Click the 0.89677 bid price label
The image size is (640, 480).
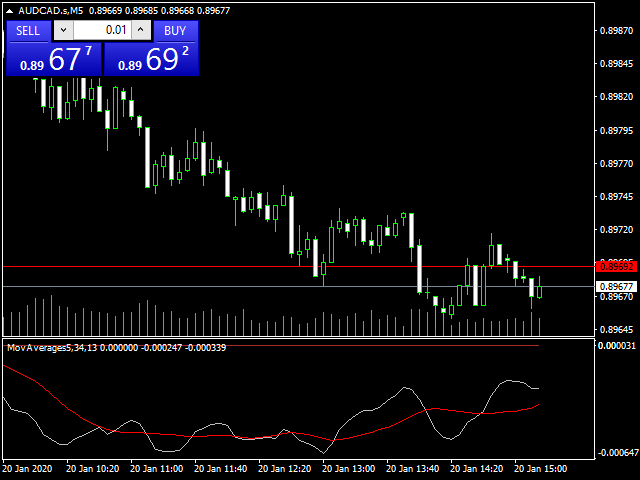(617, 287)
